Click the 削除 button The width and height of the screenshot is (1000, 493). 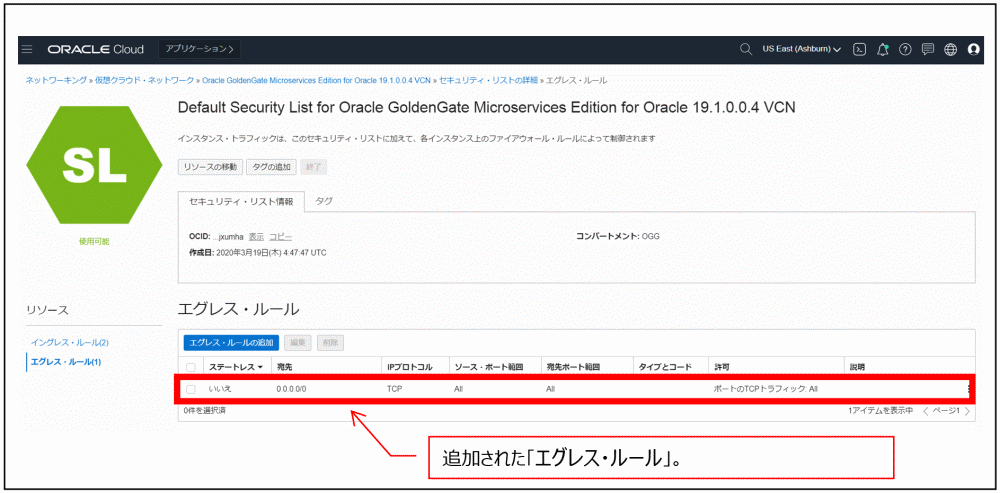[x=330, y=342]
